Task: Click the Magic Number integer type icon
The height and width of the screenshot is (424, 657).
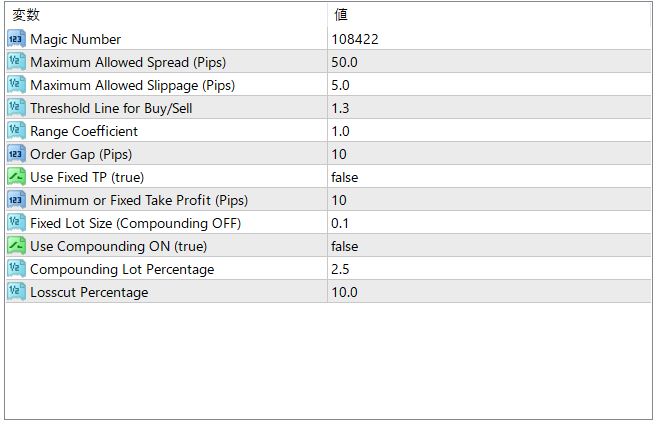Action: tap(16, 39)
